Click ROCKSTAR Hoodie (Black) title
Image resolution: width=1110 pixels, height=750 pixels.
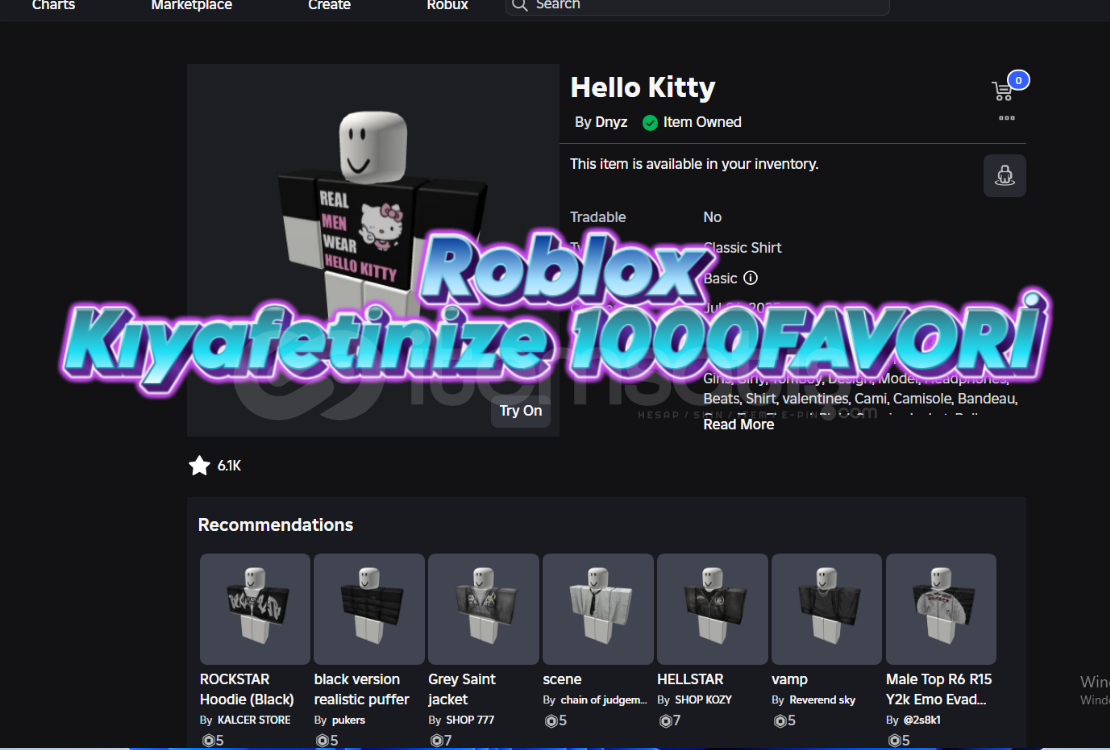coord(246,689)
